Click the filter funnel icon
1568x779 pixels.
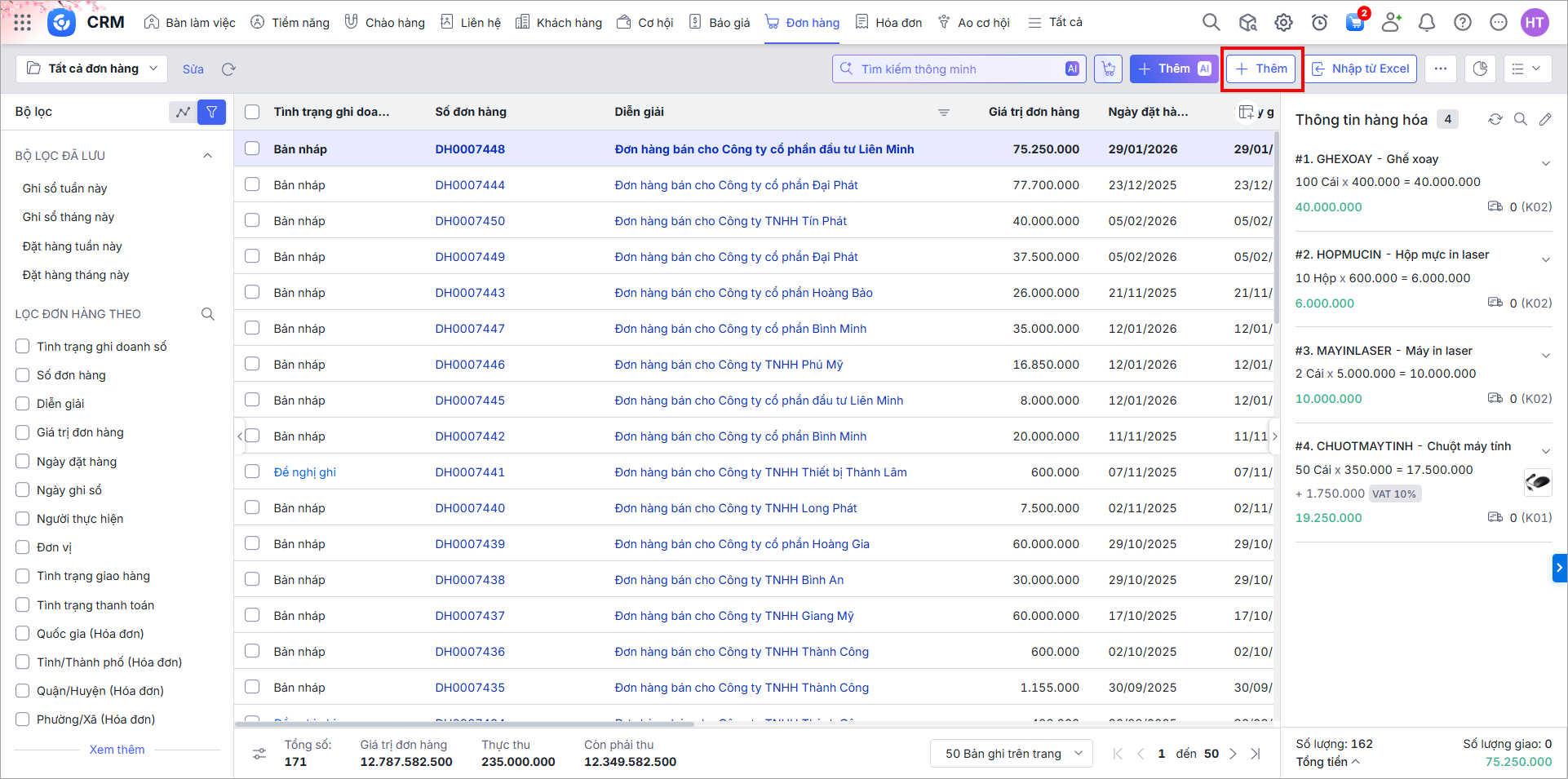[x=211, y=112]
